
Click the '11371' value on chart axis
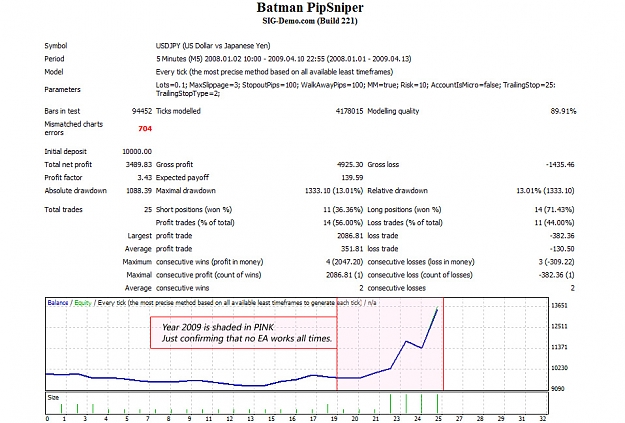(x=559, y=347)
